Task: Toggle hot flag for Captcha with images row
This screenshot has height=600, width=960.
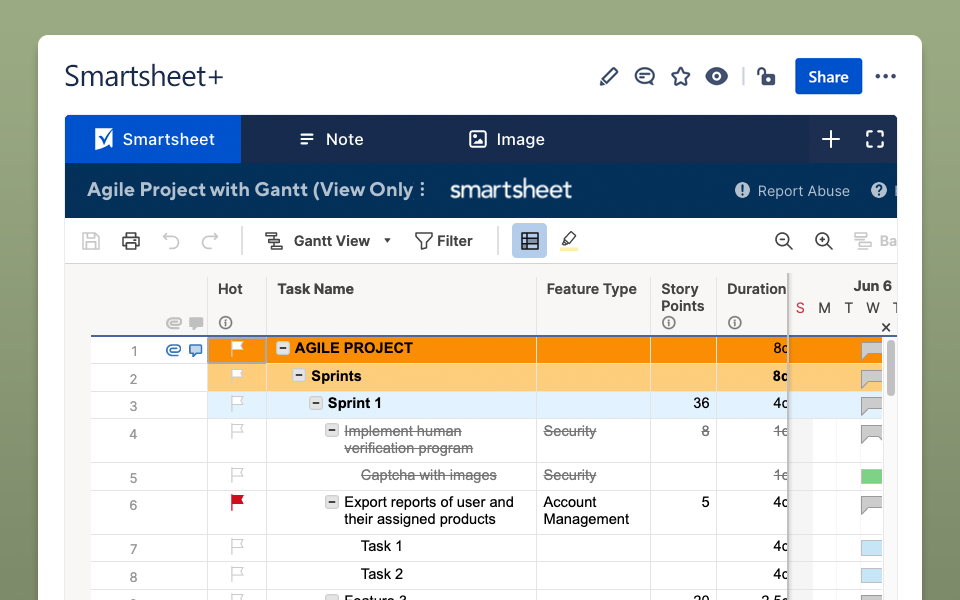Action: (x=237, y=474)
